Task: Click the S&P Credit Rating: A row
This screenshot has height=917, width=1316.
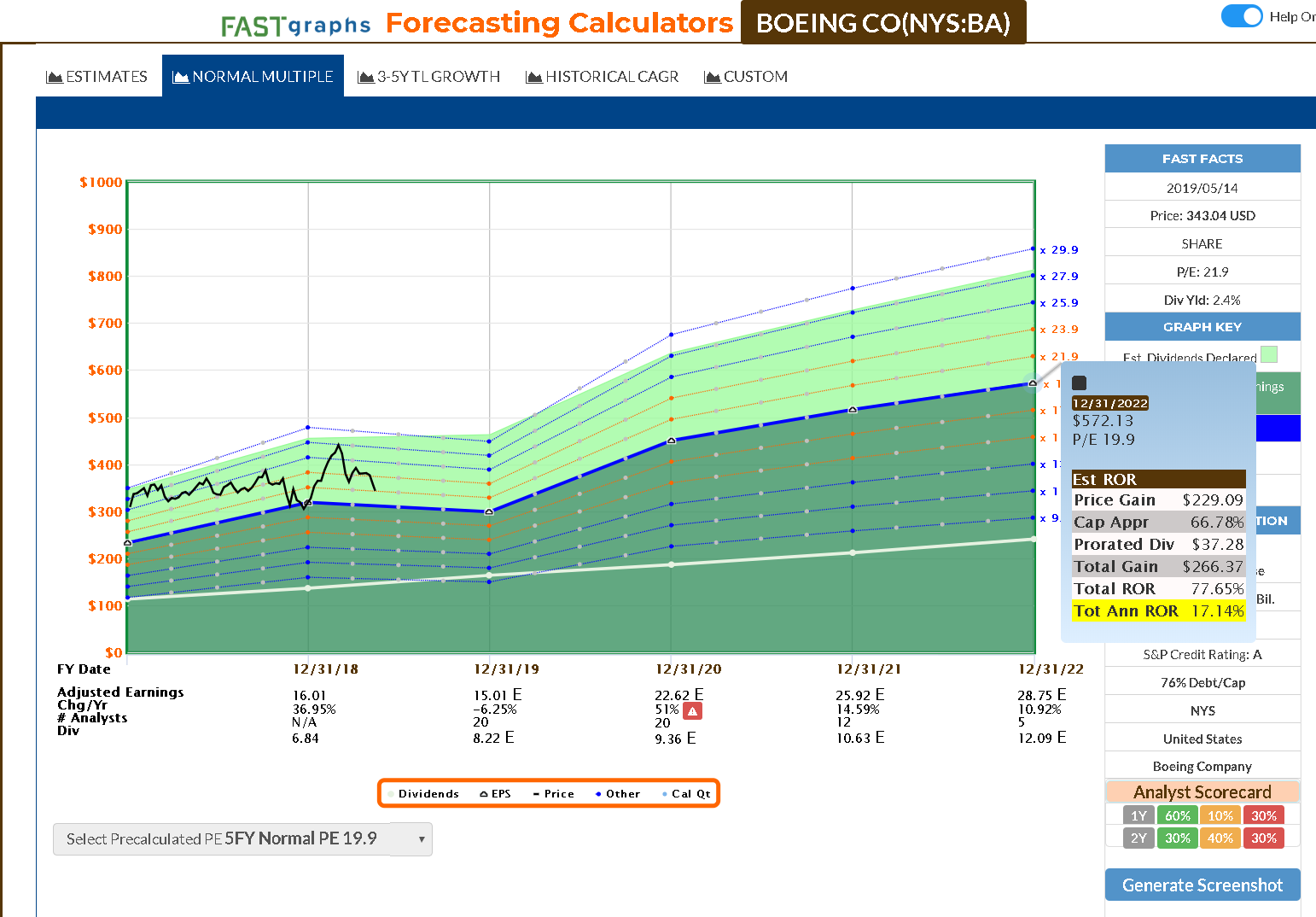Action: click(x=1202, y=655)
